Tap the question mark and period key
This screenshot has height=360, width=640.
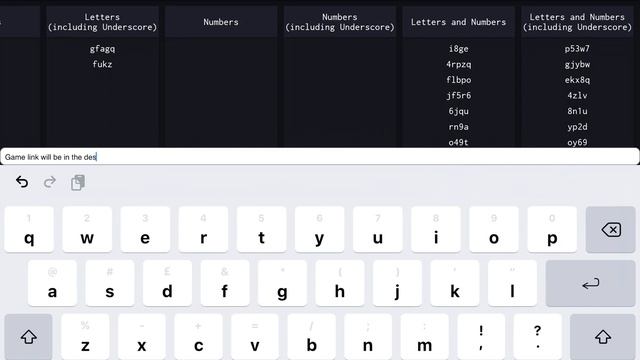538,337
